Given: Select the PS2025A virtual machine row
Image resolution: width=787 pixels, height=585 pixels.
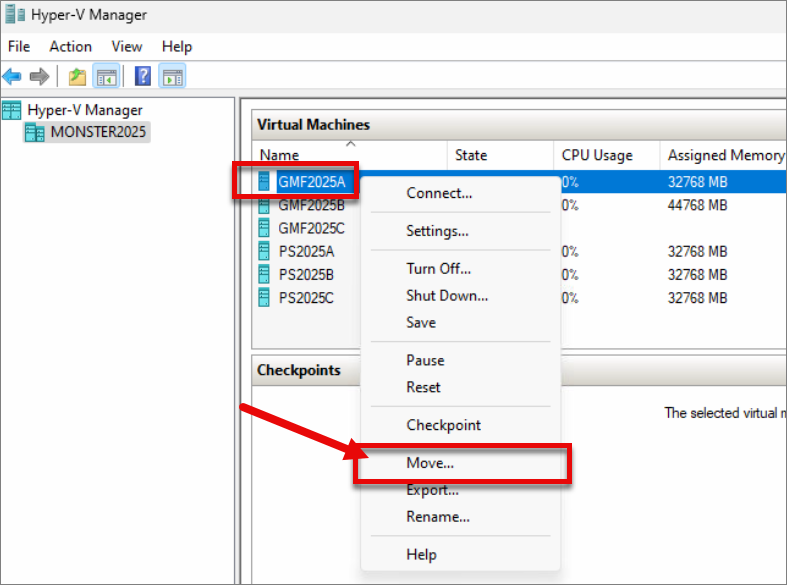Looking at the screenshot, I should pos(306,251).
